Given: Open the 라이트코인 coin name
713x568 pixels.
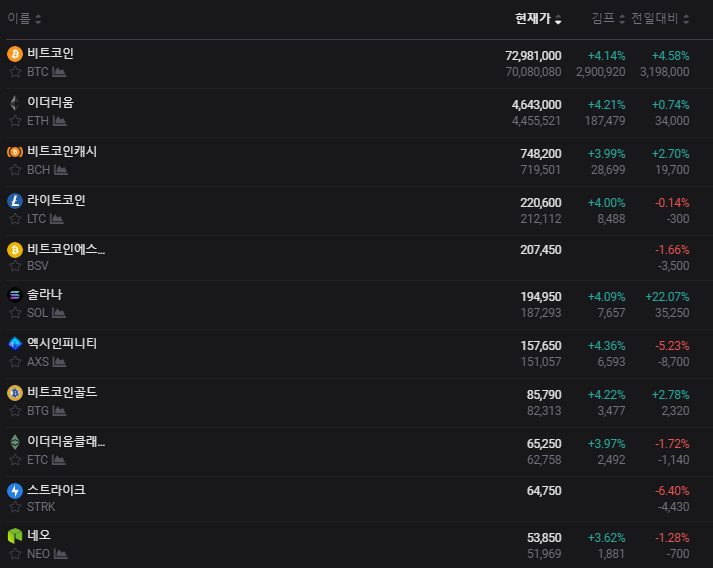Looking at the screenshot, I should (x=56, y=201).
